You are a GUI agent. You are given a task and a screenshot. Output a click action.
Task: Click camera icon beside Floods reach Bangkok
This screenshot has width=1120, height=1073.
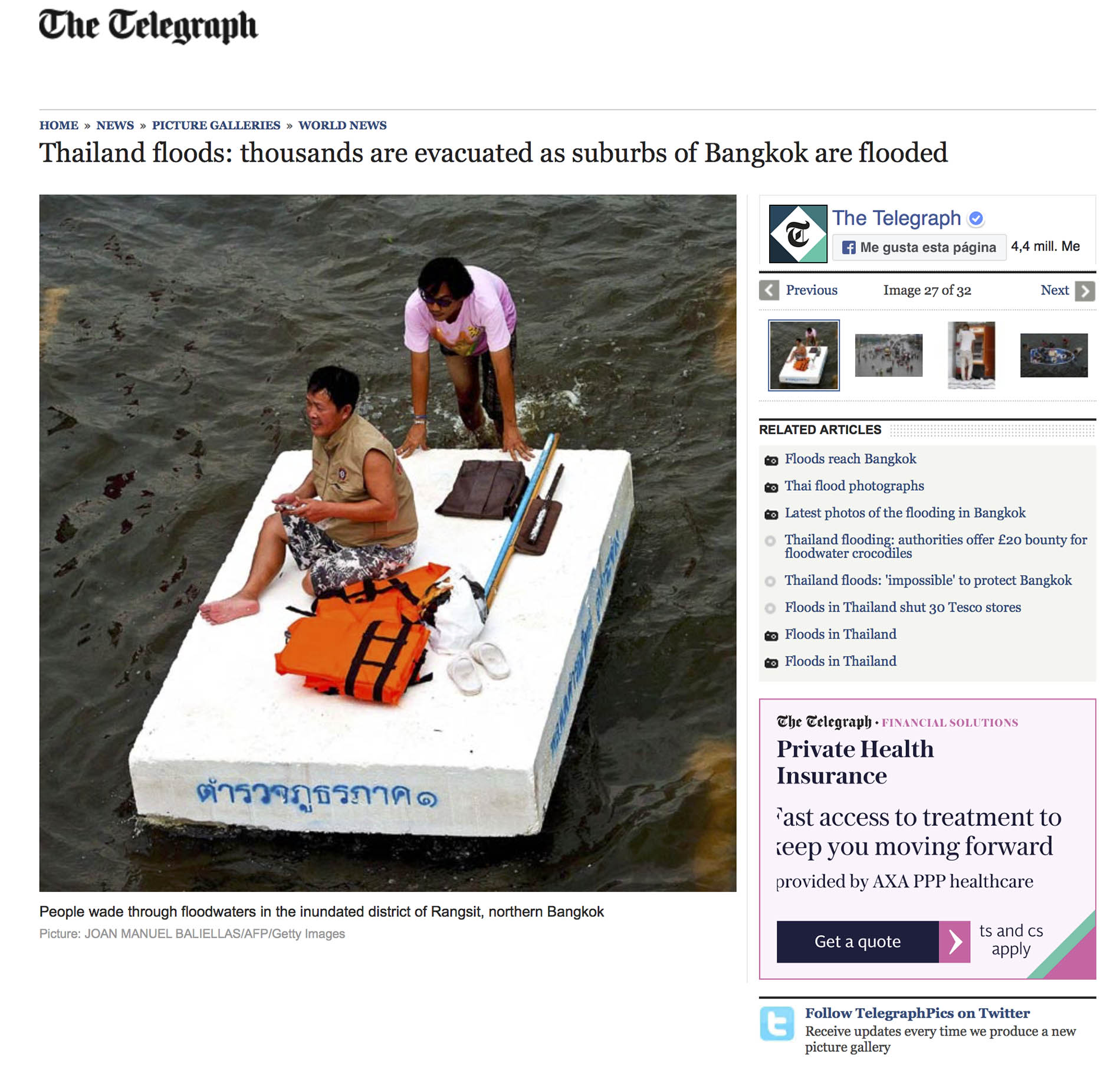tap(771, 460)
